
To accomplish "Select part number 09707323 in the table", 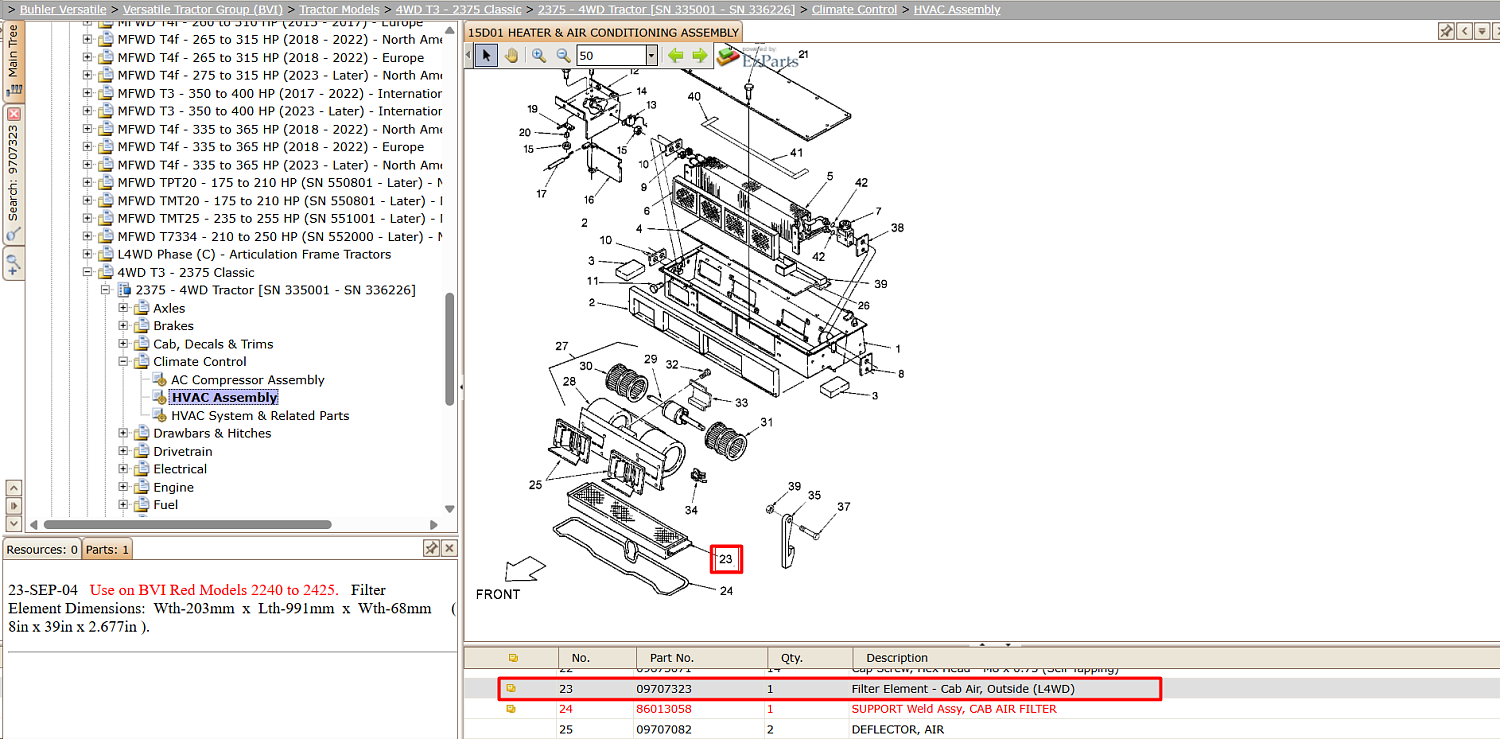I will click(664, 689).
